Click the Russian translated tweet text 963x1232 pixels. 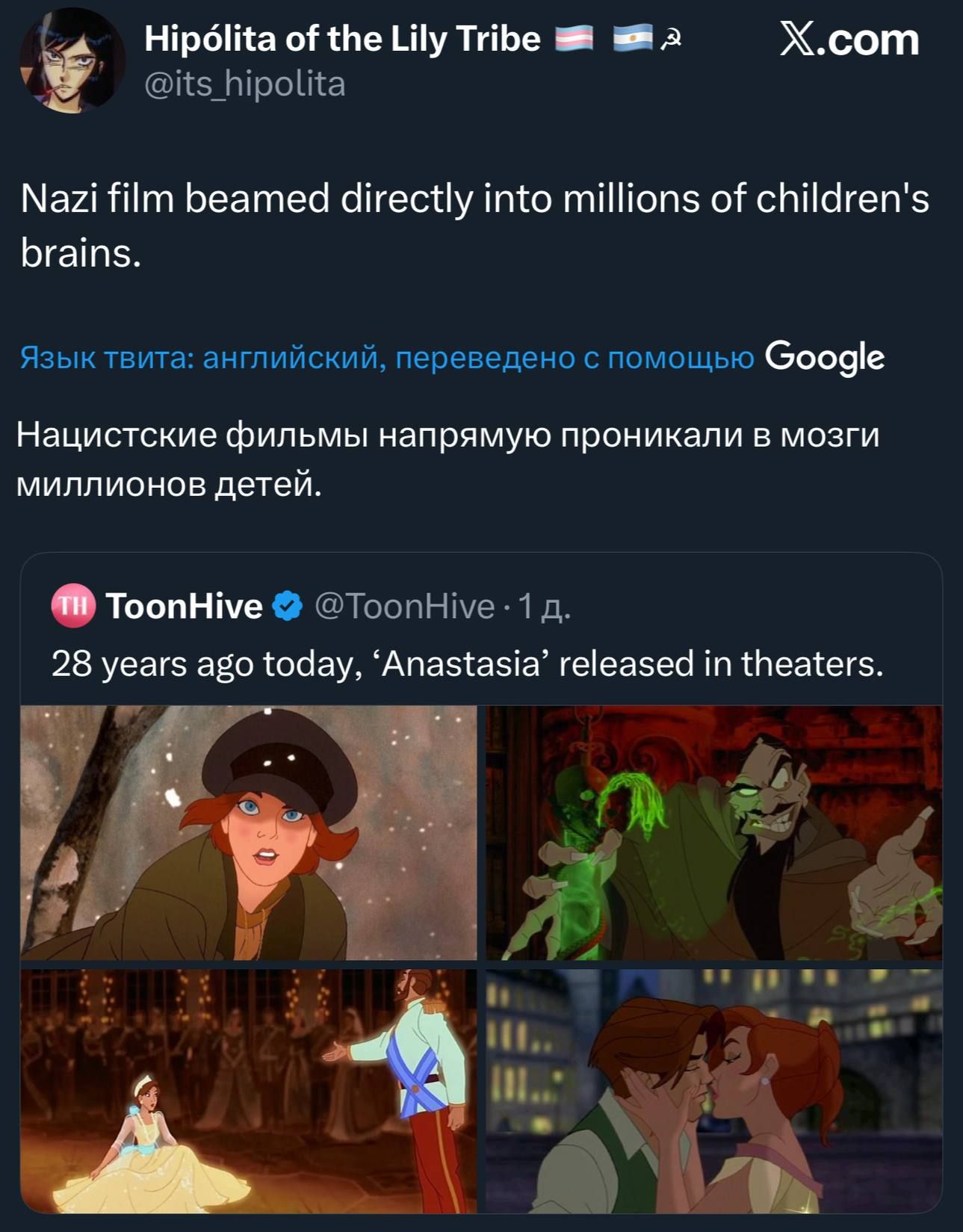coord(448,459)
